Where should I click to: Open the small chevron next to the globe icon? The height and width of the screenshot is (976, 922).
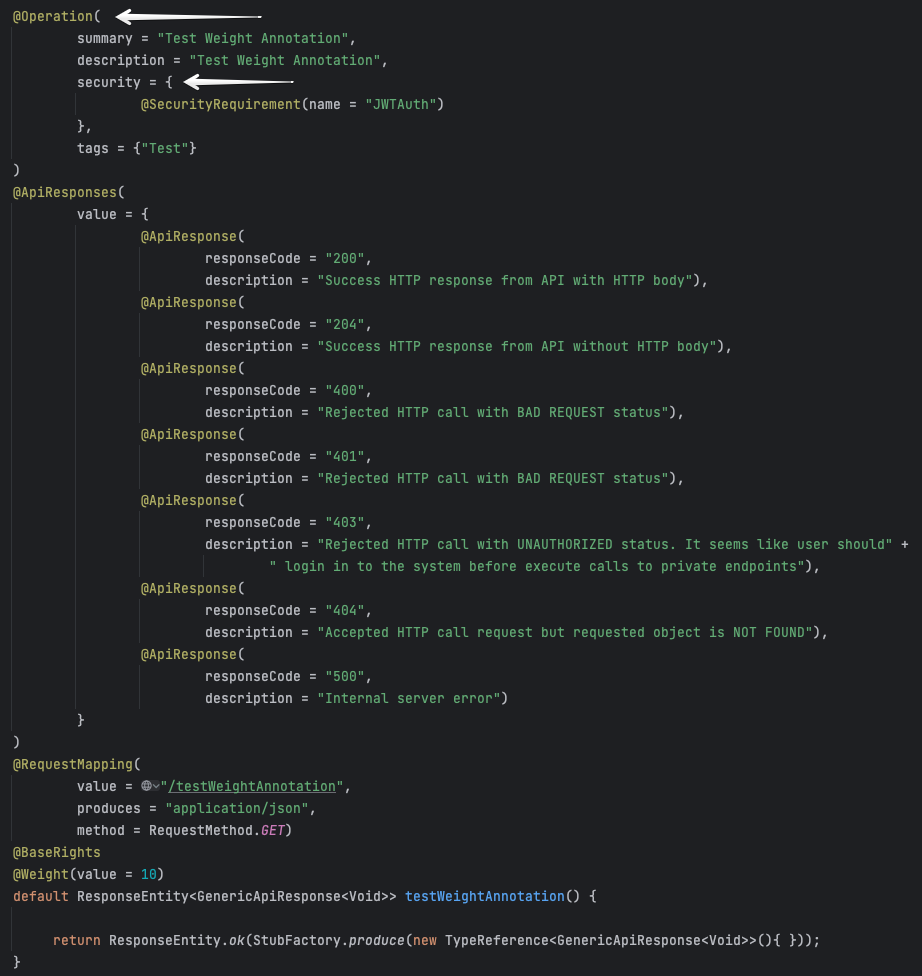tap(156, 788)
